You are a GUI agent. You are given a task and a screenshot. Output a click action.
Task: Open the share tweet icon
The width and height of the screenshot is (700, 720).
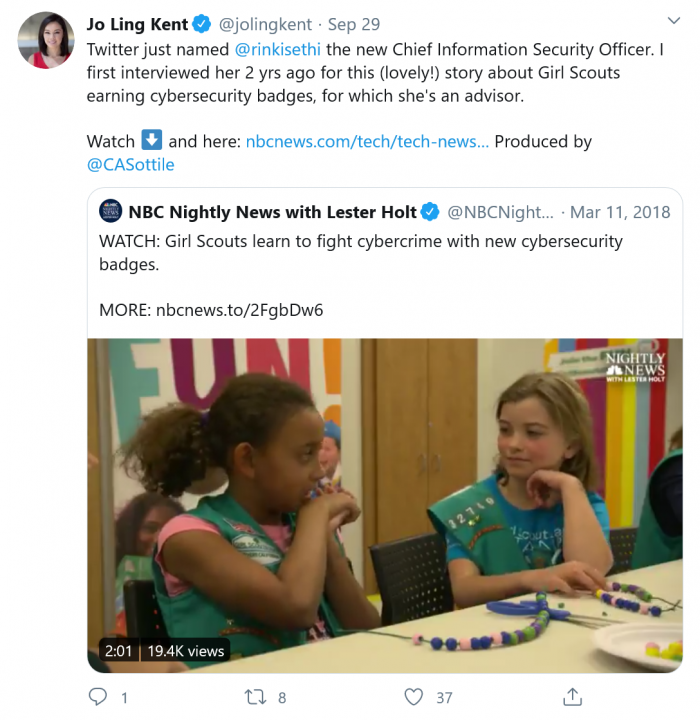(x=572, y=696)
